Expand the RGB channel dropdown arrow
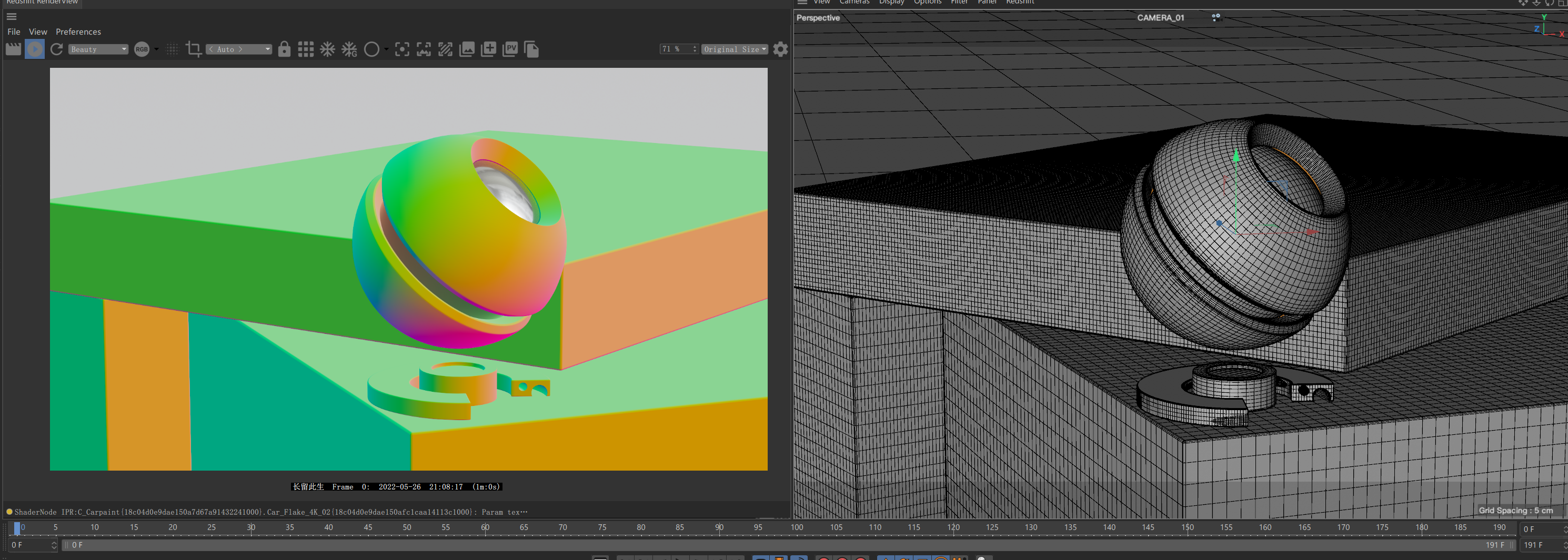1568x560 pixels. point(156,49)
